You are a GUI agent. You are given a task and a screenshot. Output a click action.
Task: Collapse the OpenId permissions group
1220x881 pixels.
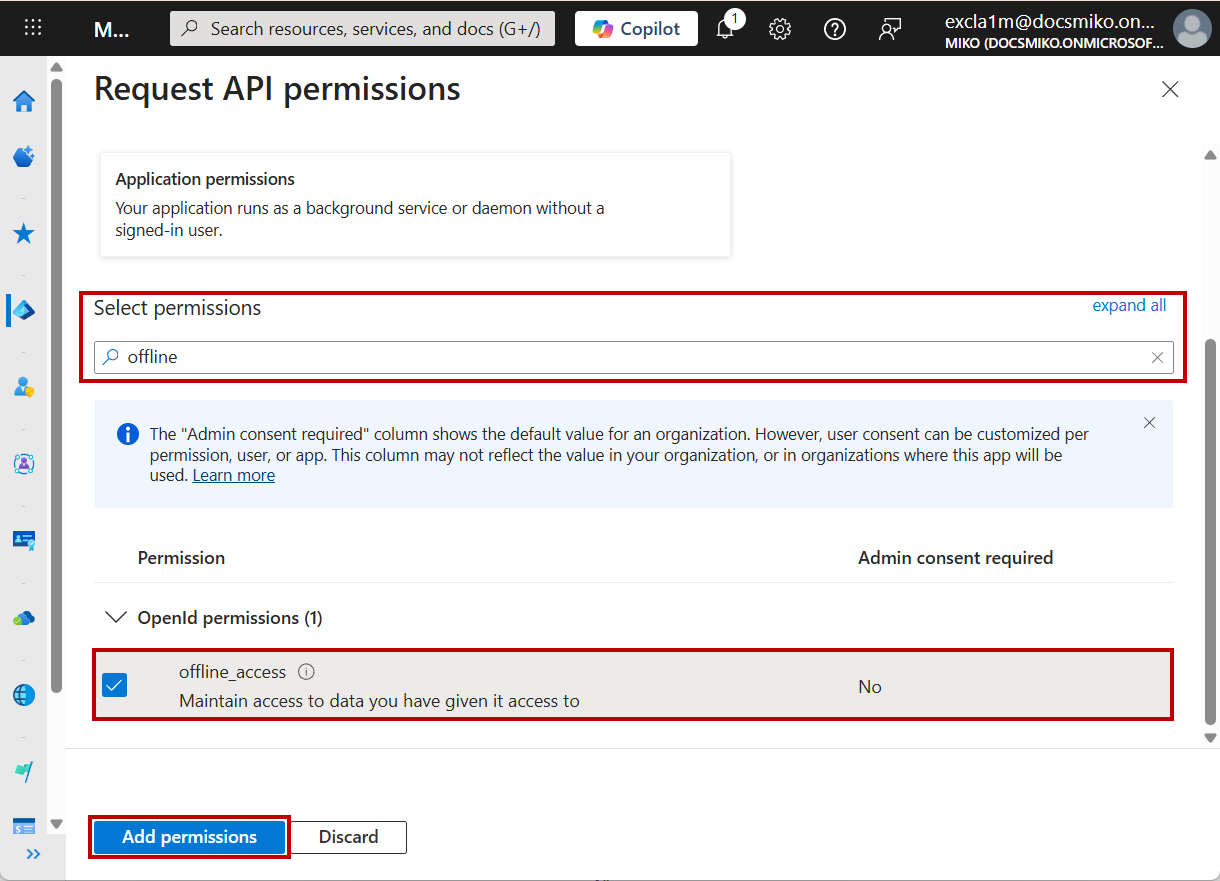click(116, 618)
